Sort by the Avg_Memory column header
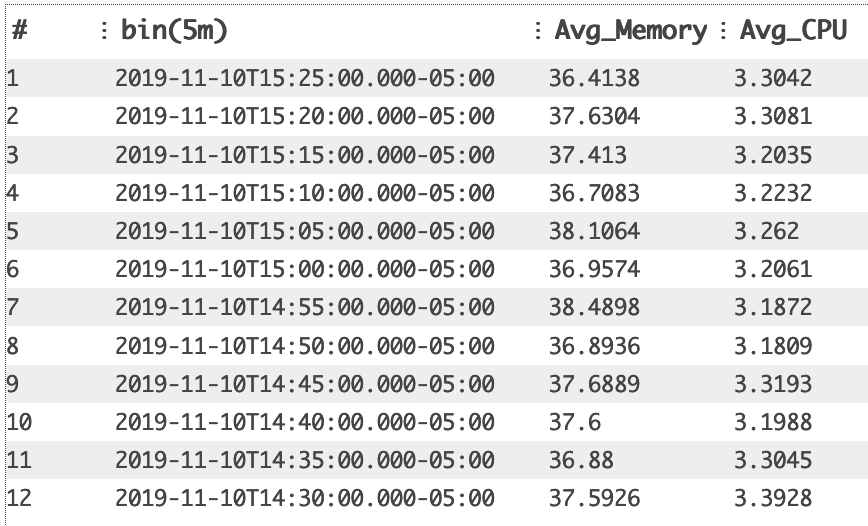Viewport: 868px width, 526px height. [631, 31]
